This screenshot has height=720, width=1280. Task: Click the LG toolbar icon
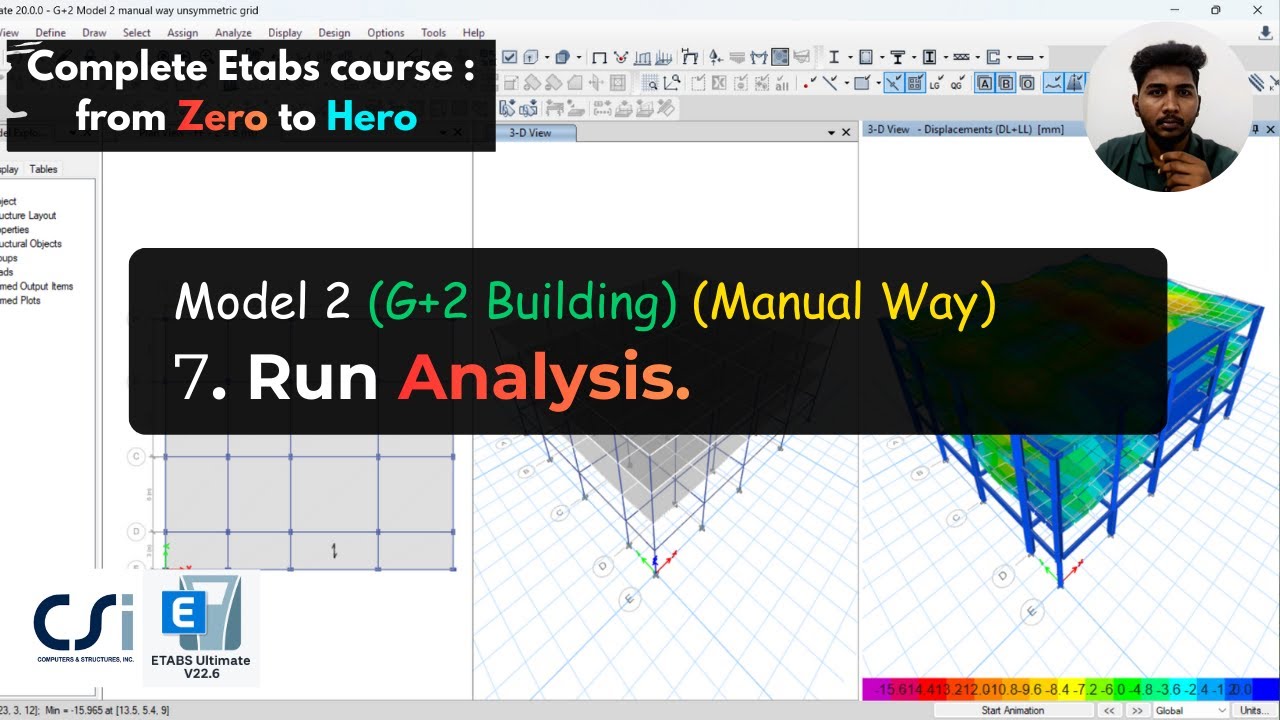(935, 84)
